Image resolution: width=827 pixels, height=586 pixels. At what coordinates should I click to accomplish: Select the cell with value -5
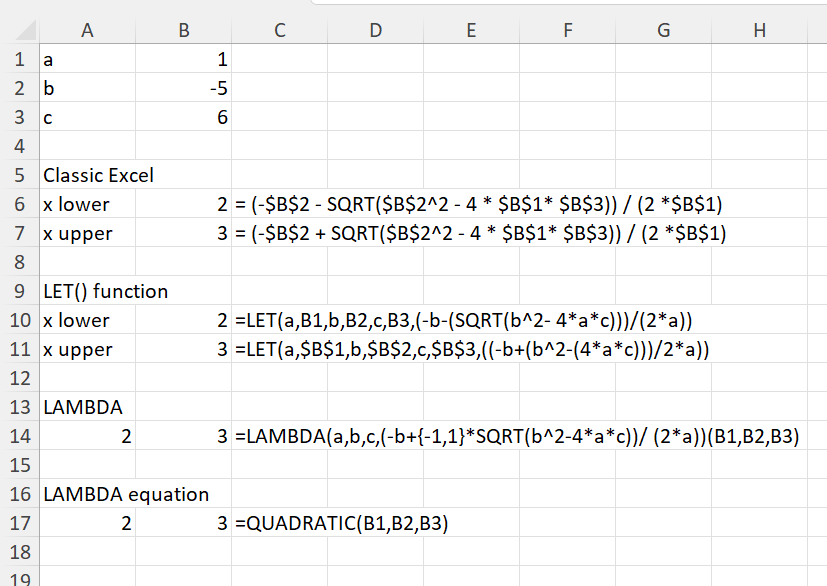tap(184, 89)
